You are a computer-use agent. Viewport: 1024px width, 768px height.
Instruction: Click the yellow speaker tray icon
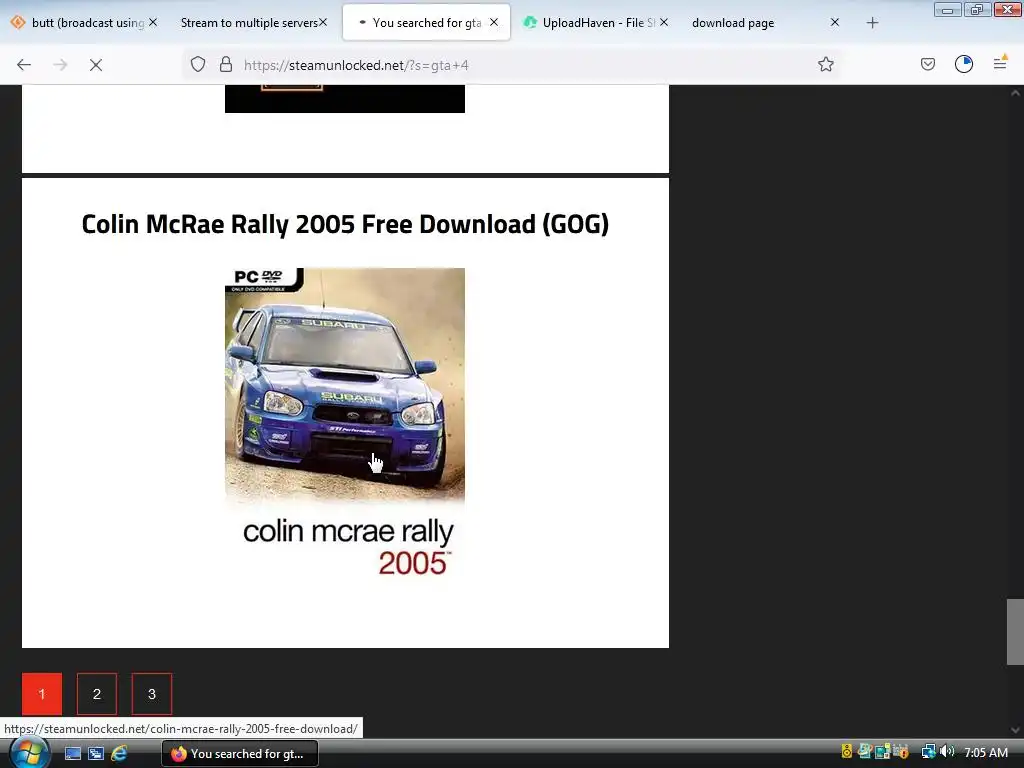coord(847,752)
